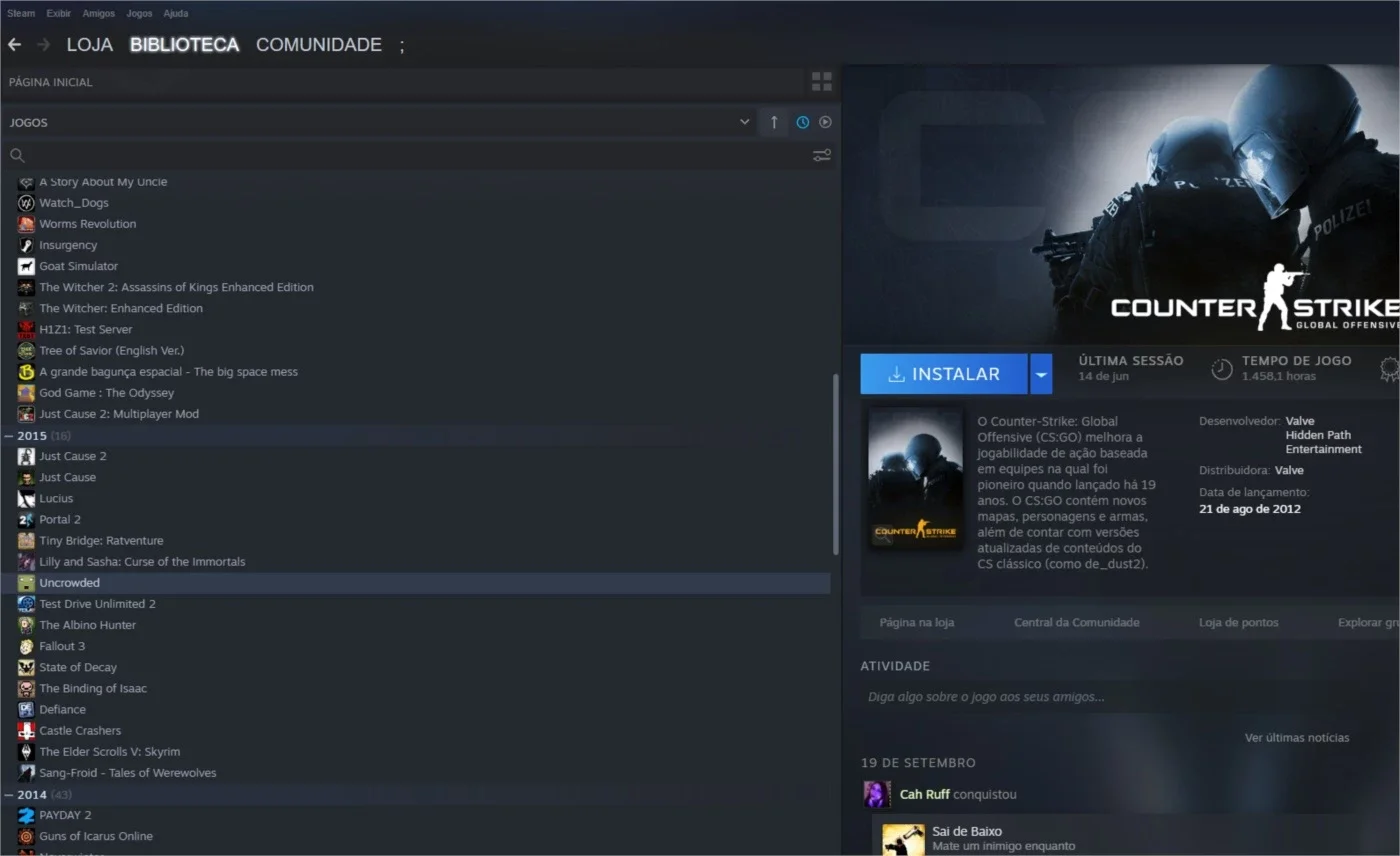Toggle the sort direction arrow
This screenshot has width=1400, height=856.
(x=774, y=122)
